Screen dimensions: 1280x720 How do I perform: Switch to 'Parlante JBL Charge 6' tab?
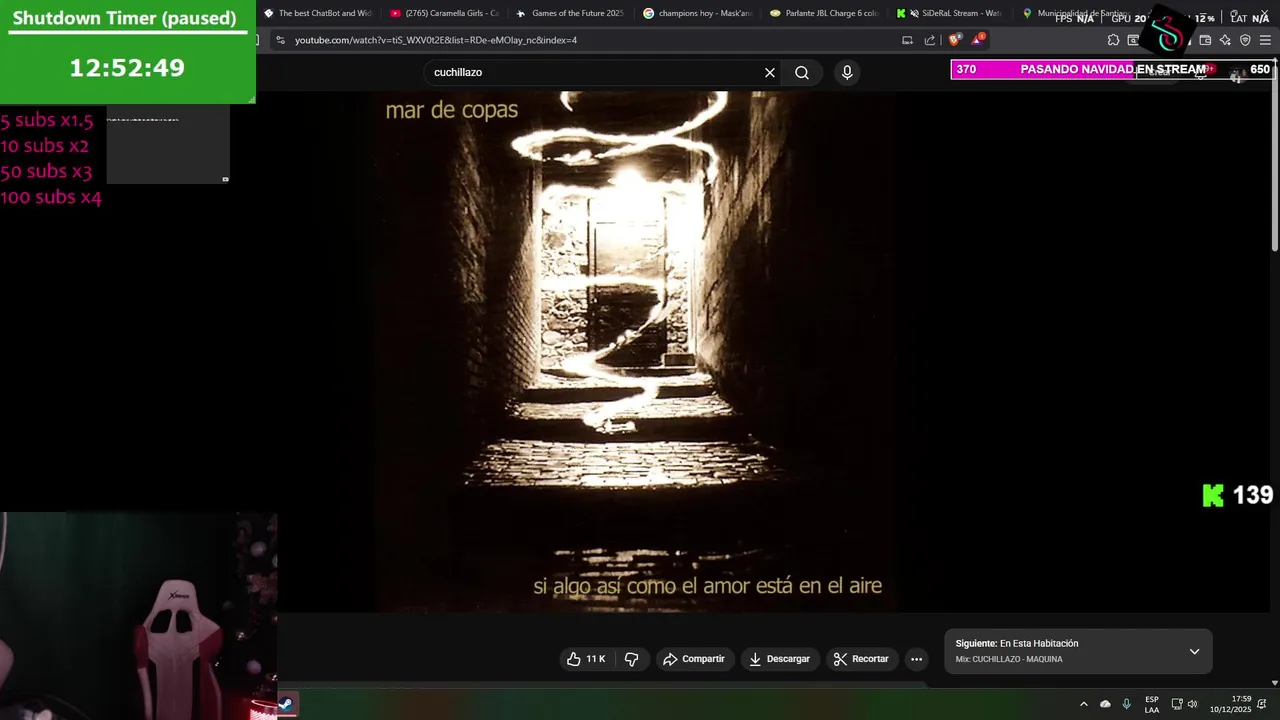click(x=825, y=14)
